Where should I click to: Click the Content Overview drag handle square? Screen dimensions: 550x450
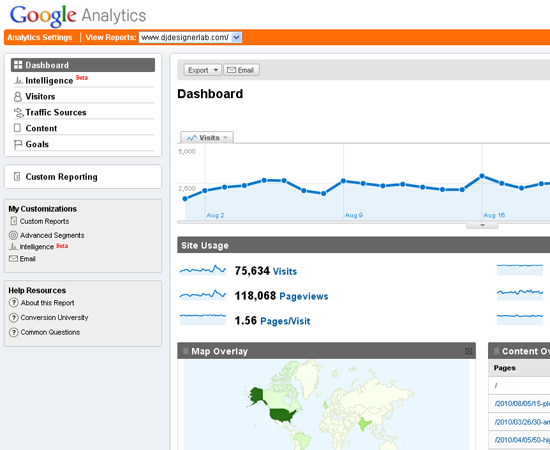tap(496, 351)
